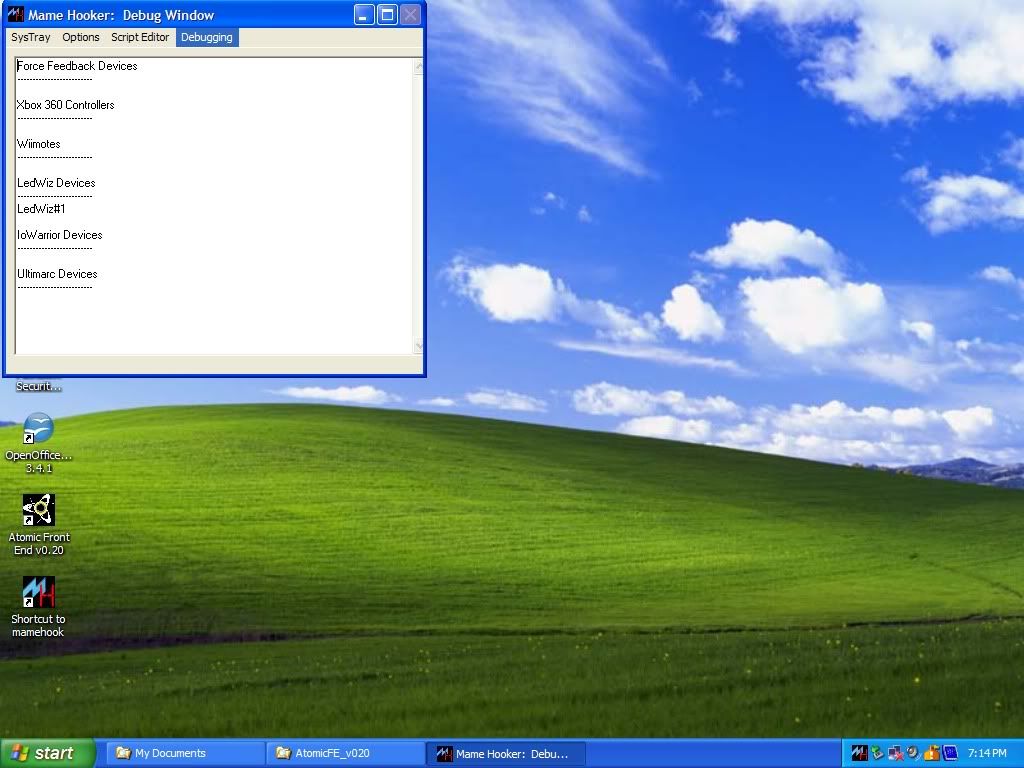Click the debug list scroll-up arrow
1024x768 pixels.
pos(419,66)
